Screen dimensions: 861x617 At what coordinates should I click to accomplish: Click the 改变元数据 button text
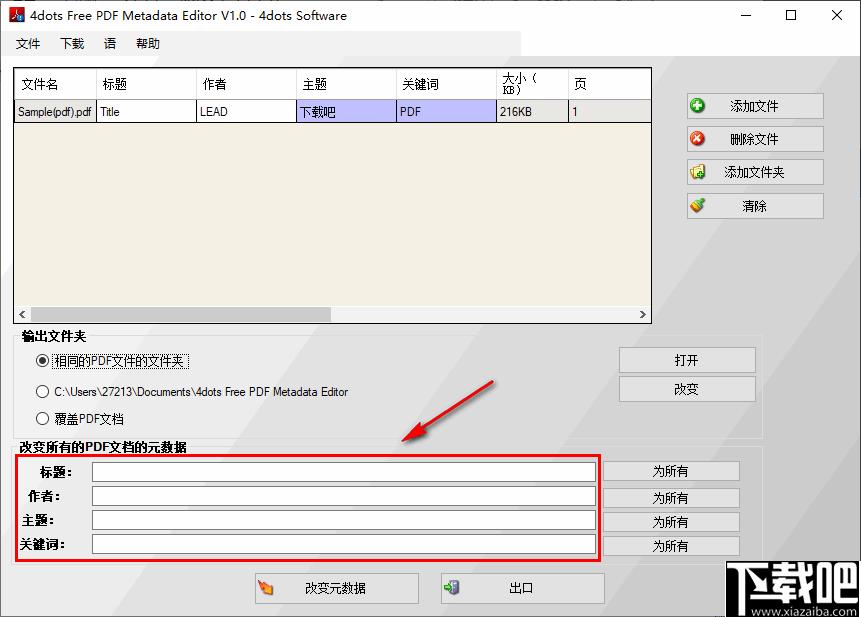(x=335, y=588)
